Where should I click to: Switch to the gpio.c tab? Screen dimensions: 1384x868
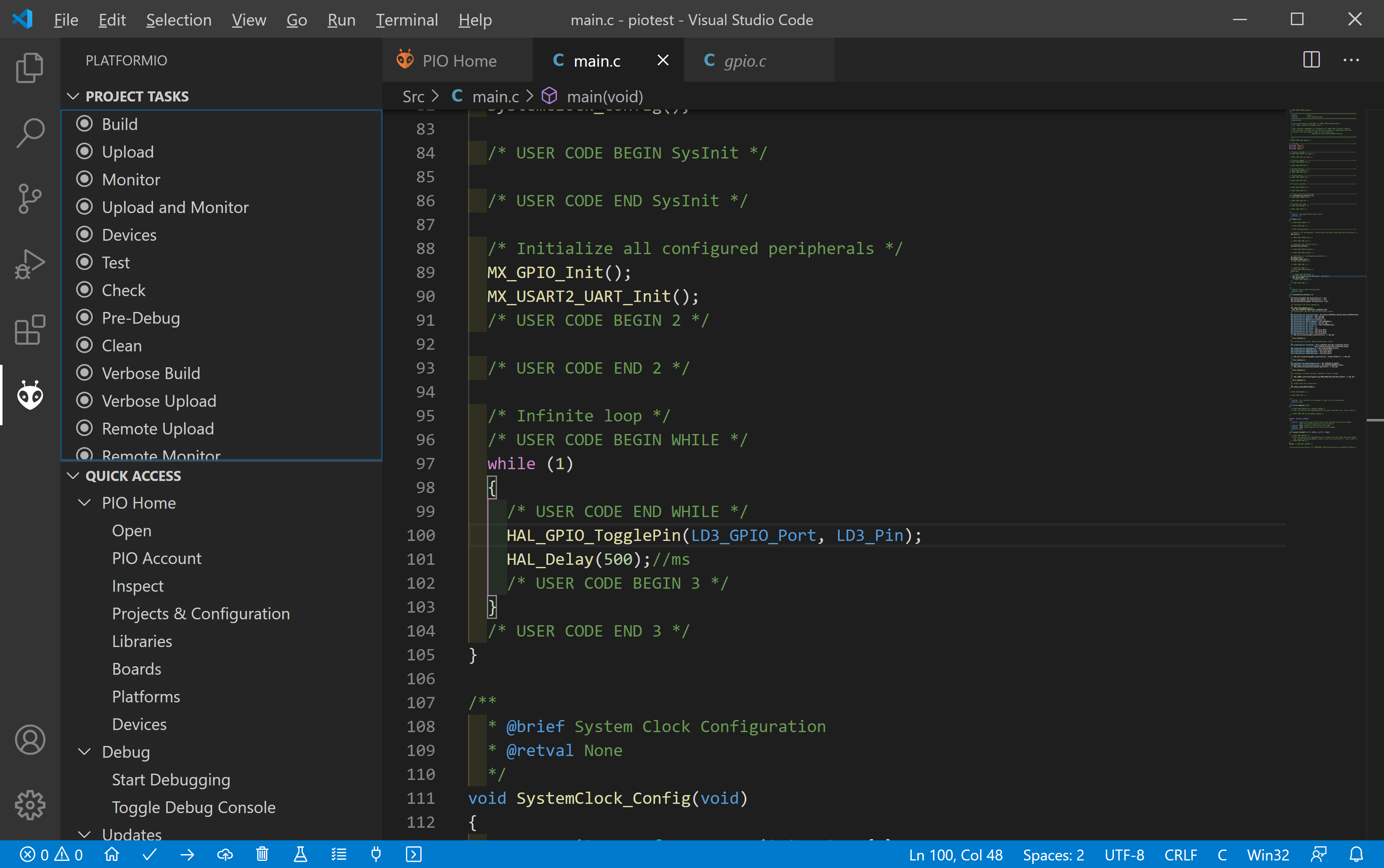point(759,60)
